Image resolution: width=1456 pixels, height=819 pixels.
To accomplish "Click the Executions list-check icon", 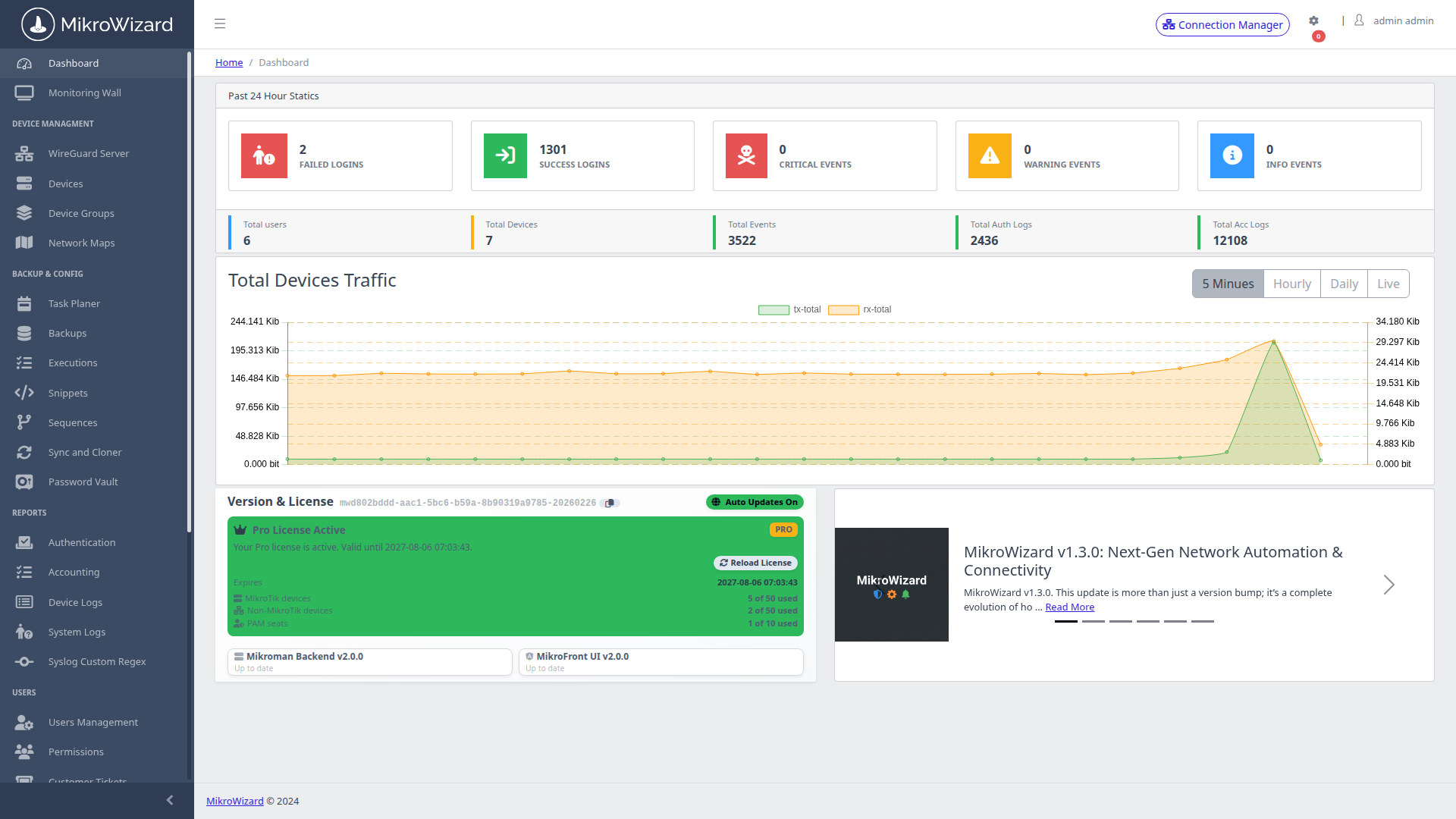I will click(24, 363).
